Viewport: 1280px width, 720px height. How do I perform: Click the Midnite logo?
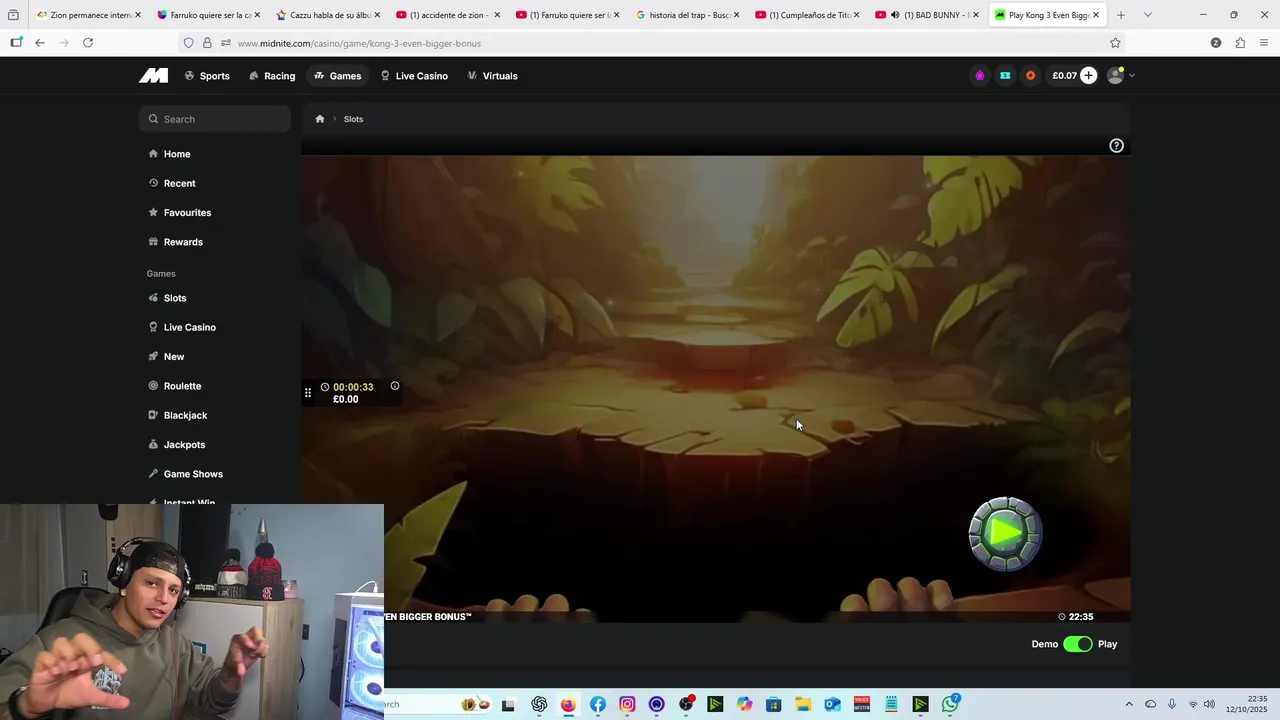pyautogui.click(x=153, y=76)
